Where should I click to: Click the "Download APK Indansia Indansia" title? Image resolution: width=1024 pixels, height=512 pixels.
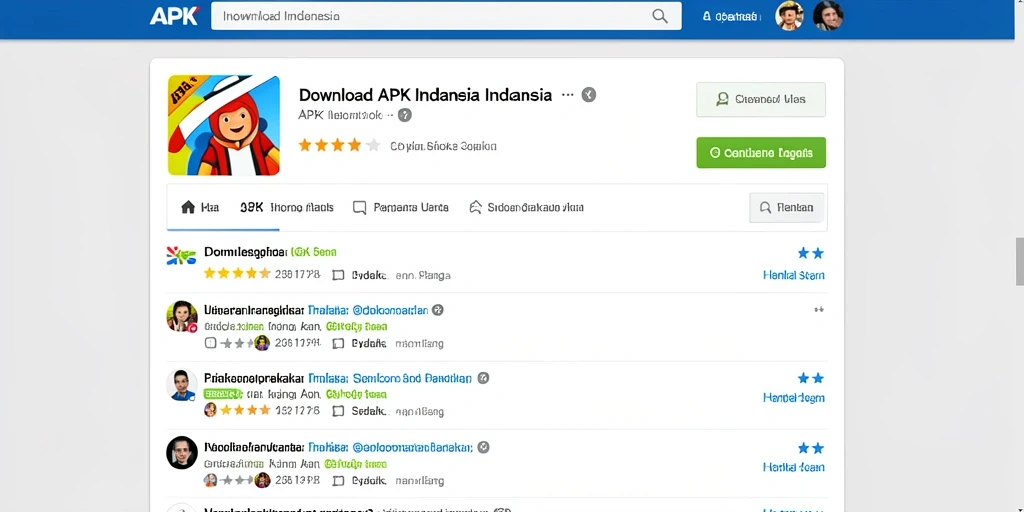pos(425,95)
